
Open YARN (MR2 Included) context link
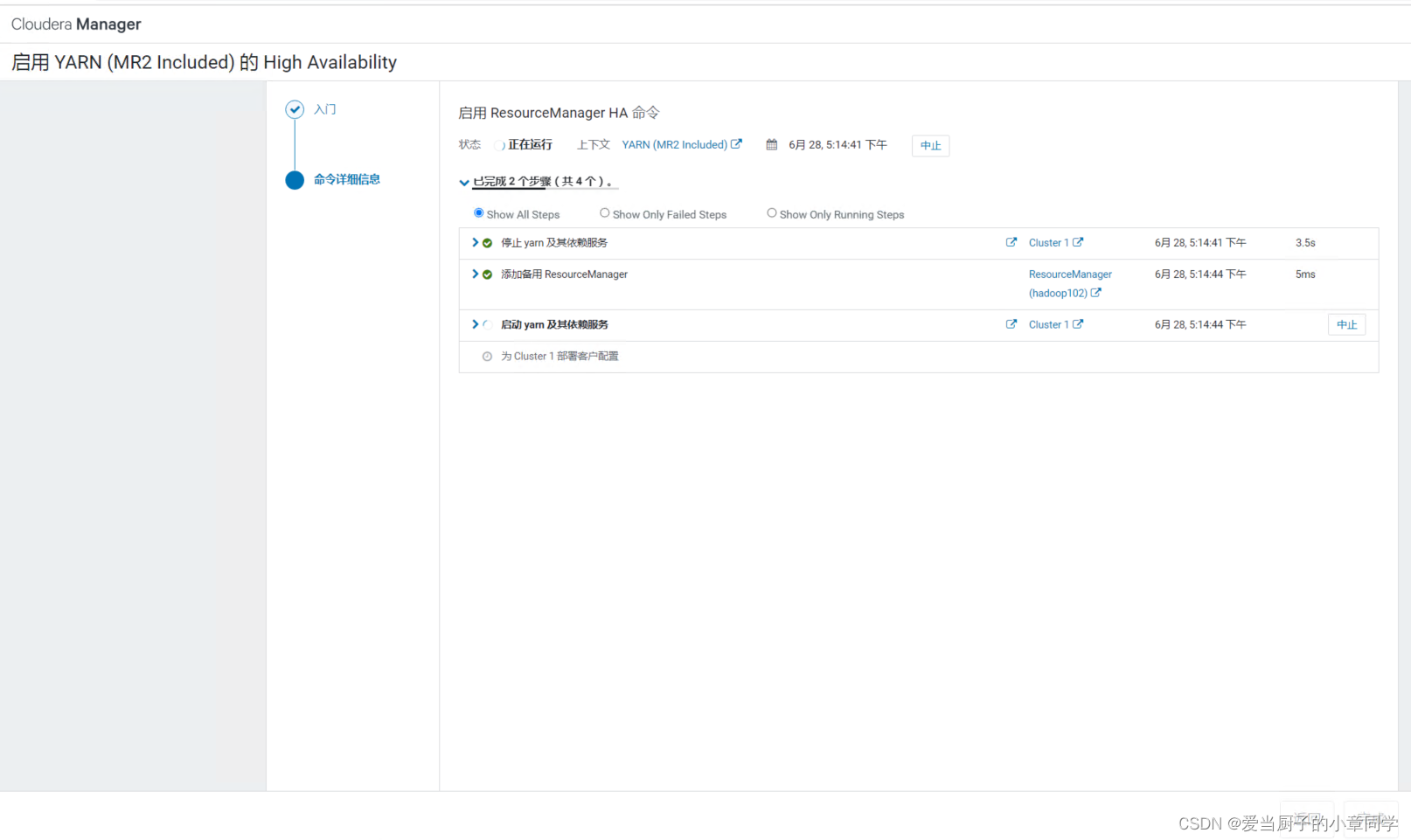[681, 145]
